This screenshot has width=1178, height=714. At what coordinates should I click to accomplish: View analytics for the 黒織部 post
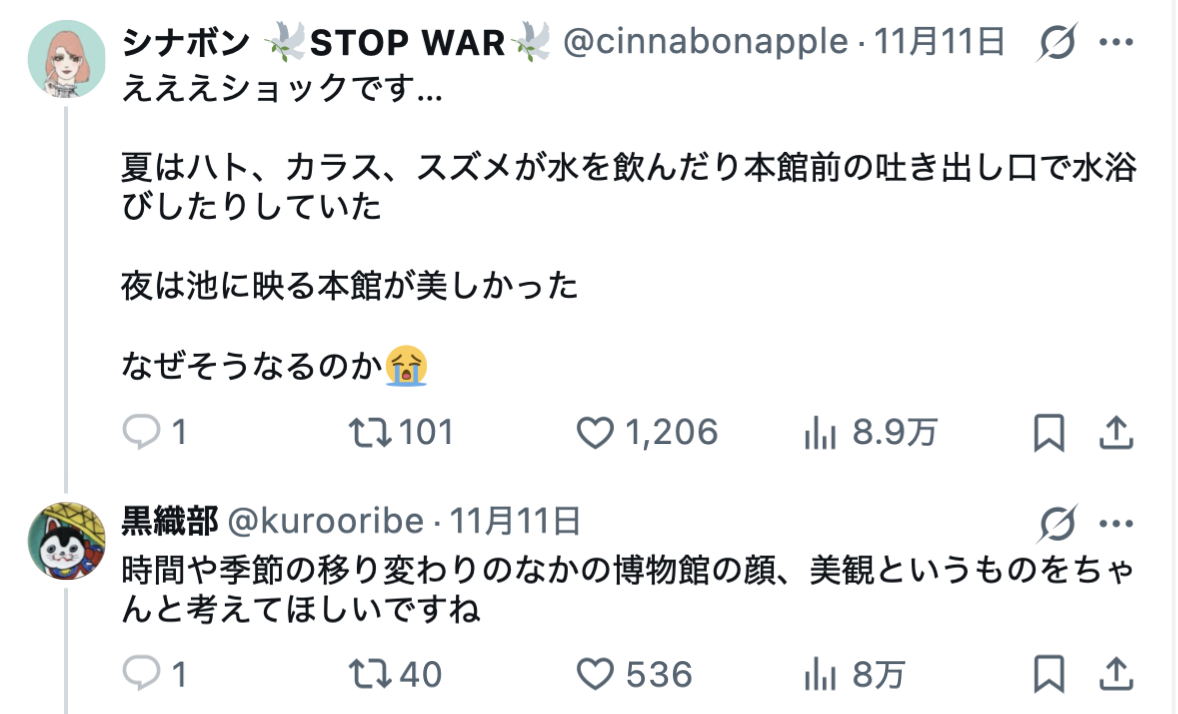coord(820,674)
